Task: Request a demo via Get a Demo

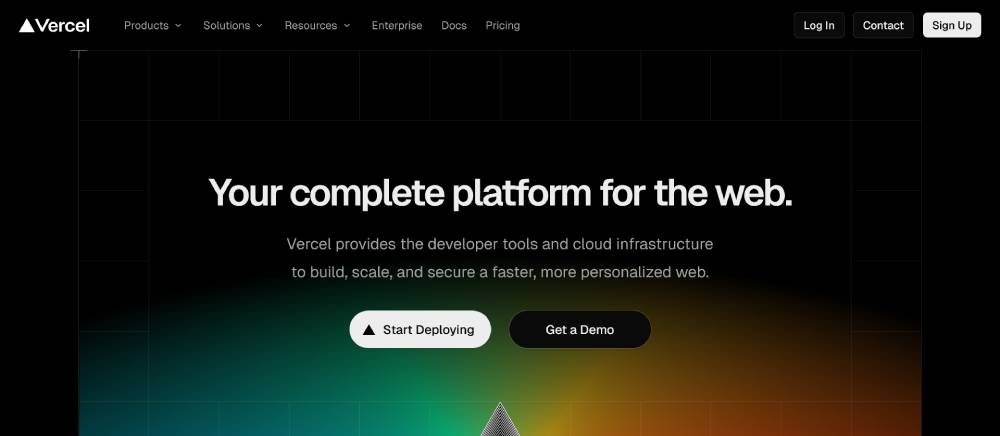Action: pyautogui.click(x=580, y=330)
